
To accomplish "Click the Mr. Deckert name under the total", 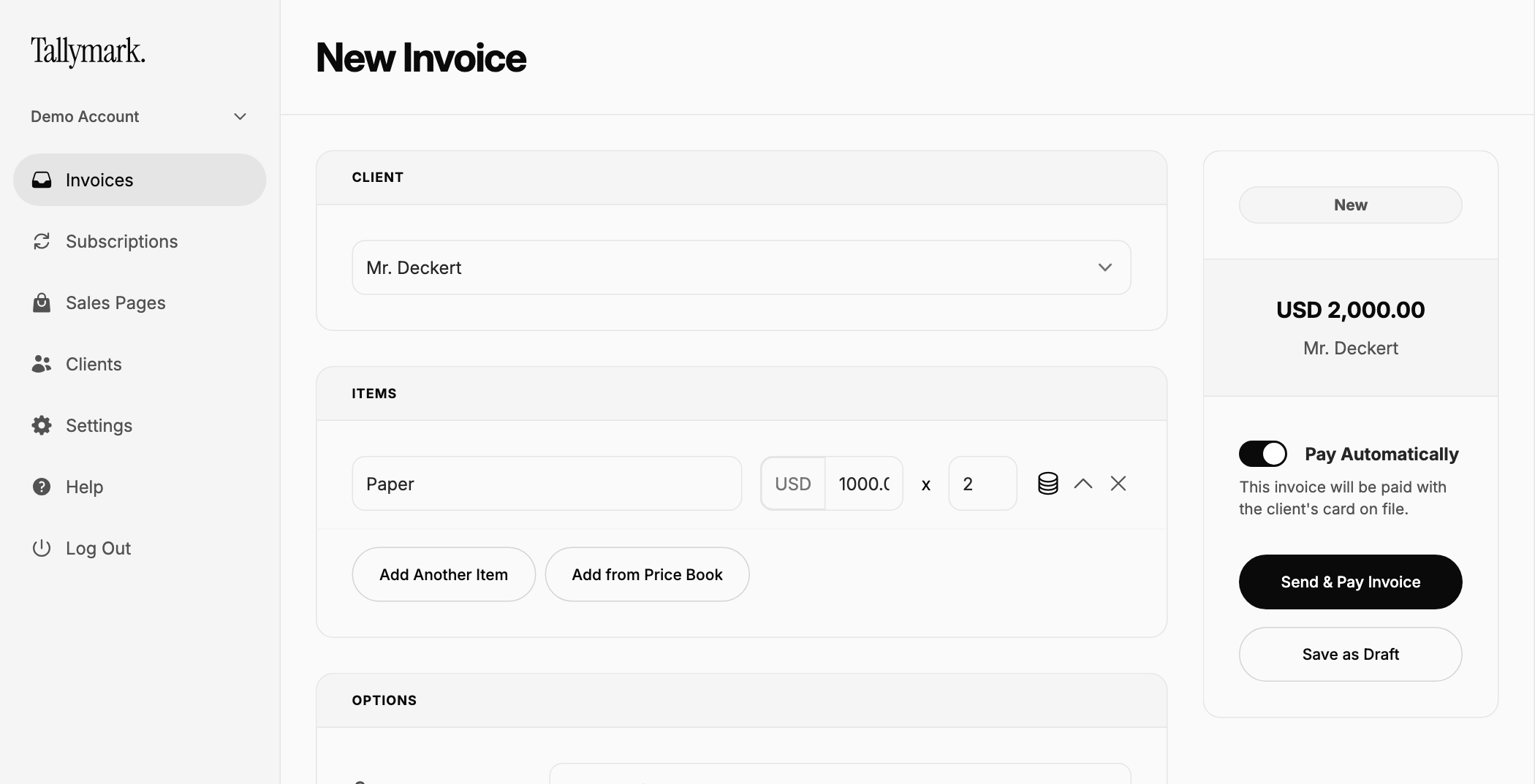I will pos(1350,348).
